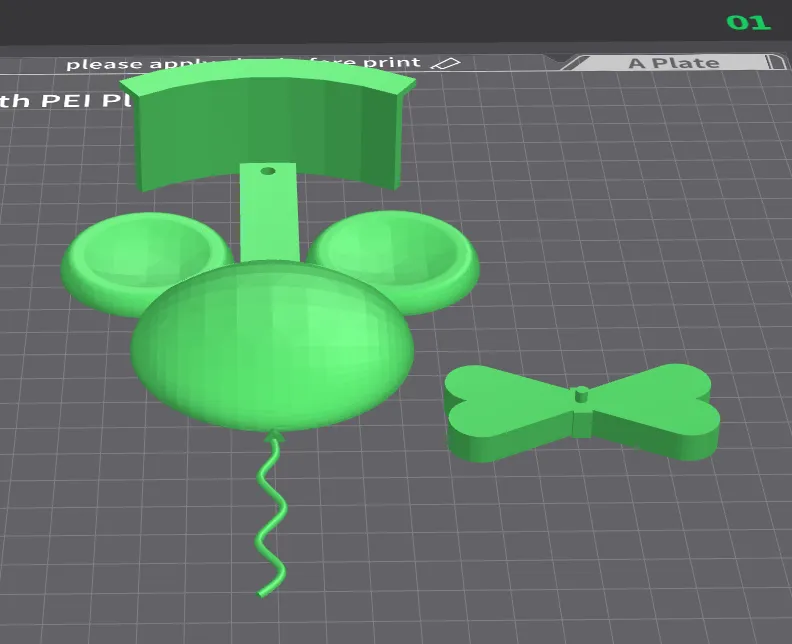The image size is (792, 644).
Task: Click the 'A Plate' label text
Action: (674, 64)
